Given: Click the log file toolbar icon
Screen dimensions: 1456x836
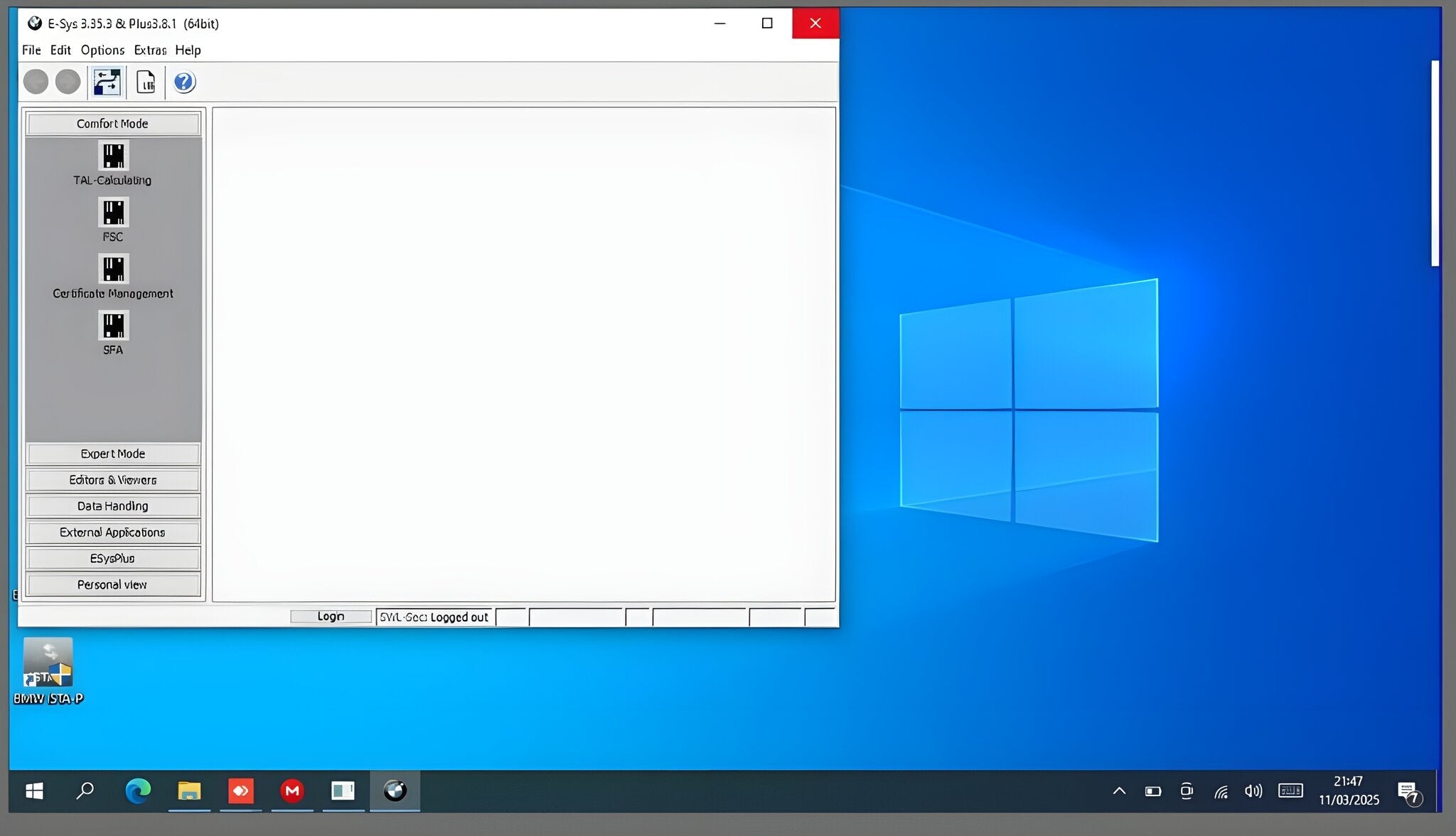Looking at the screenshot, I should pyautogui.click(x=146, y=82).
